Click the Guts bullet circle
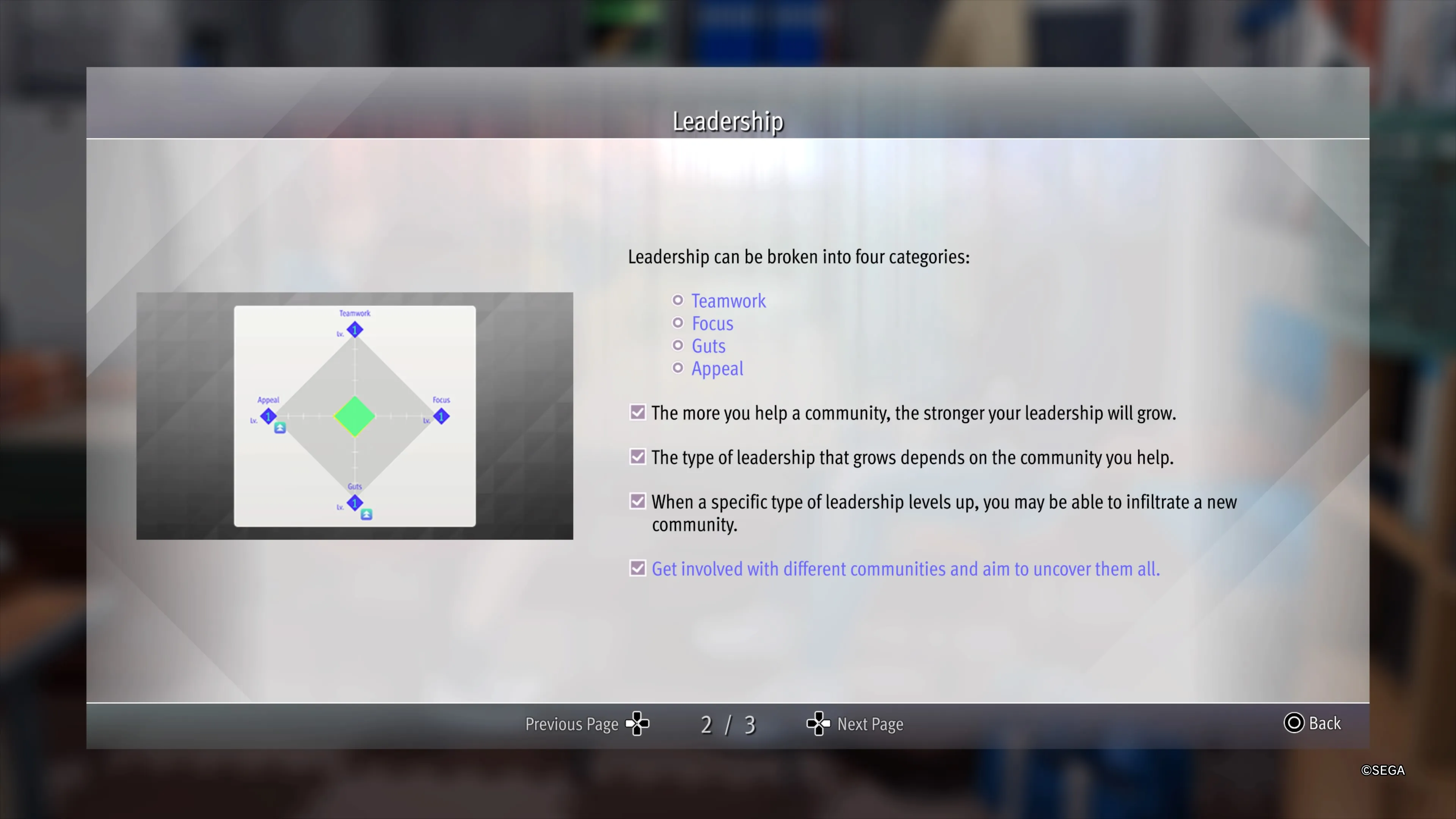 tap(678, 345)
